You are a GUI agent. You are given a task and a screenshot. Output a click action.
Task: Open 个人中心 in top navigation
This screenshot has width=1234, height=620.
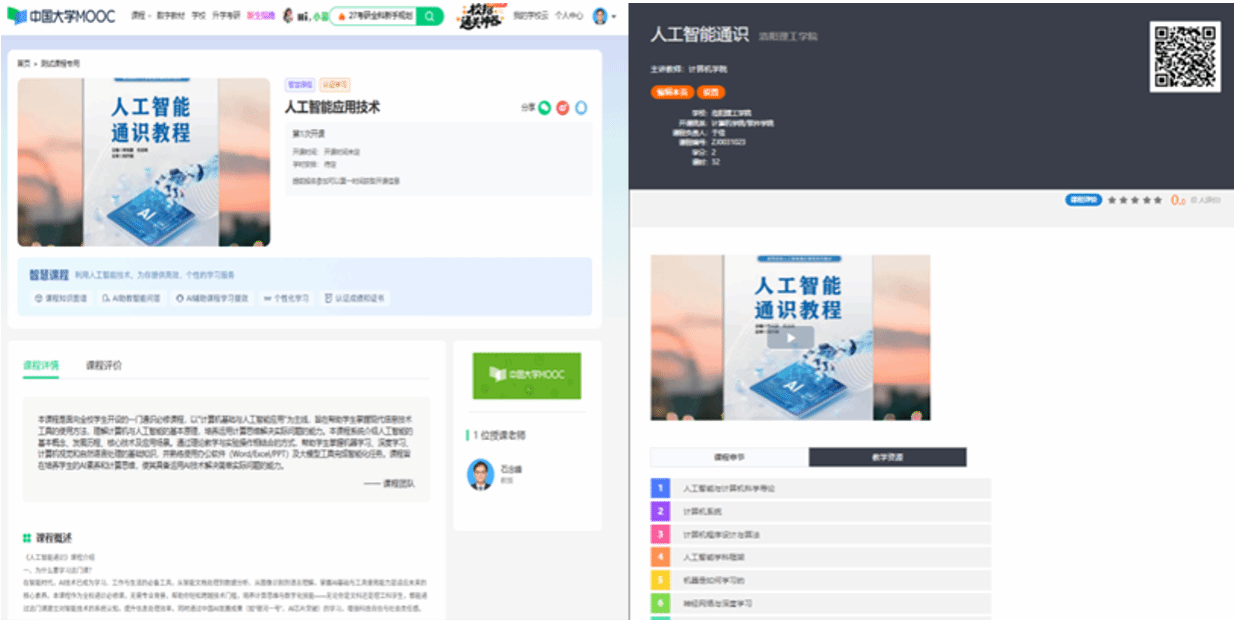coord(569,17)
